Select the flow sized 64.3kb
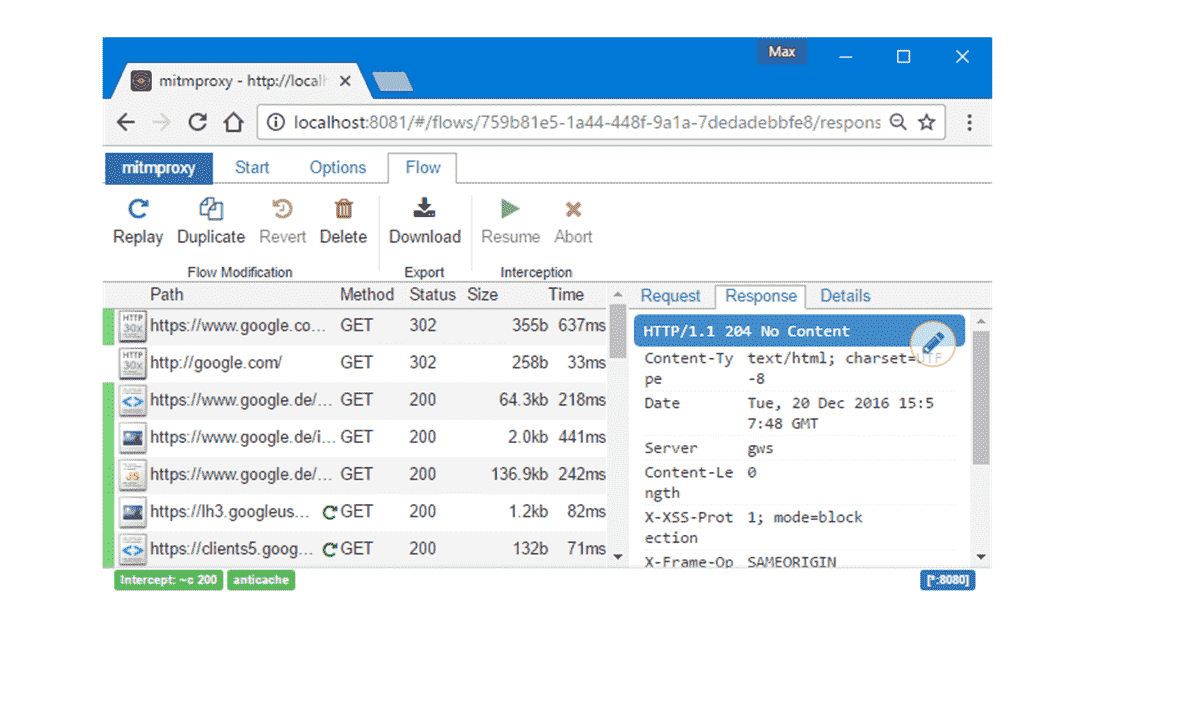This screenshot has height=711, width=1200. (x=355, y=400)
